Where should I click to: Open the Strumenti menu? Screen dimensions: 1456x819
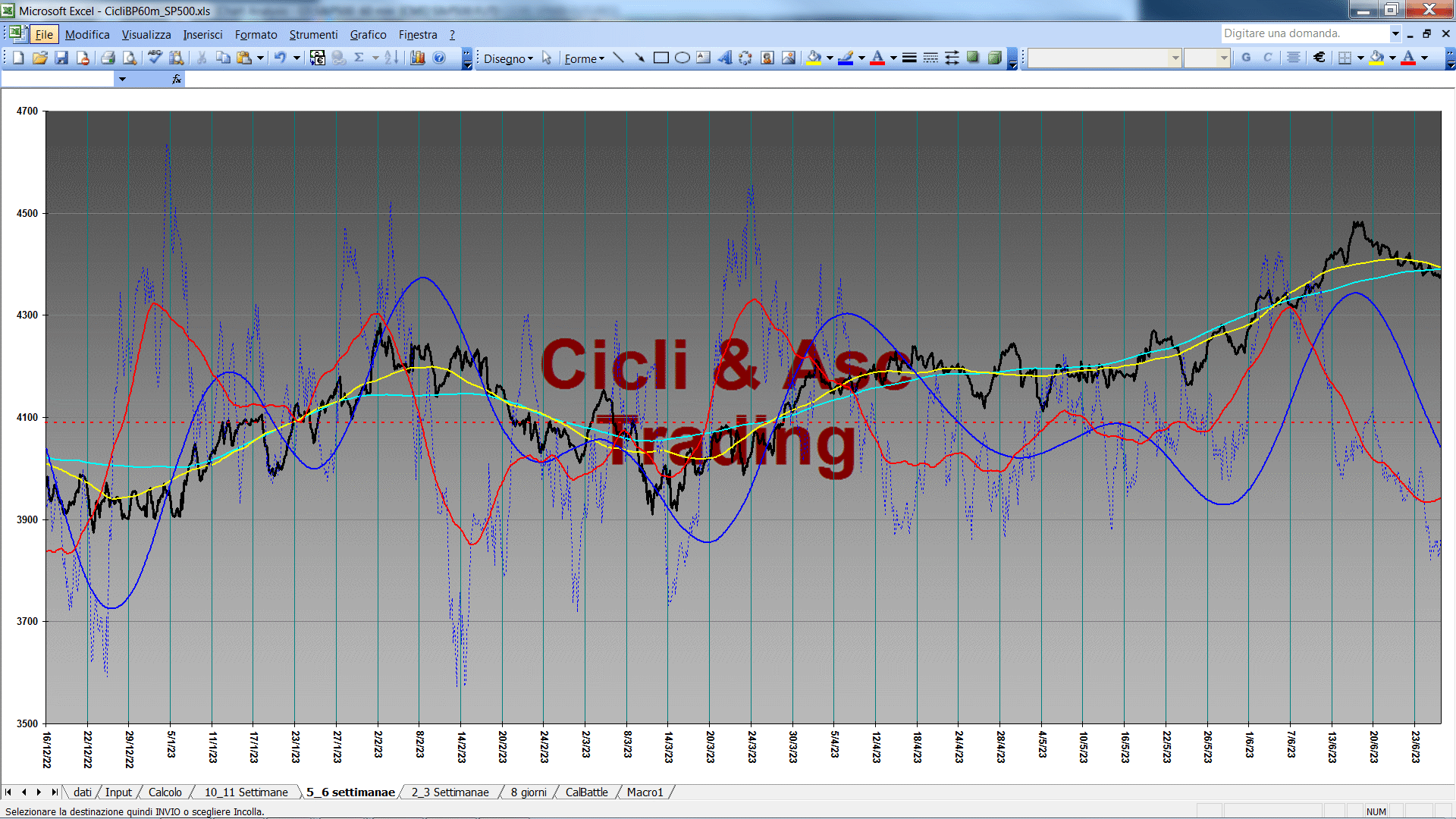[313, 35]
